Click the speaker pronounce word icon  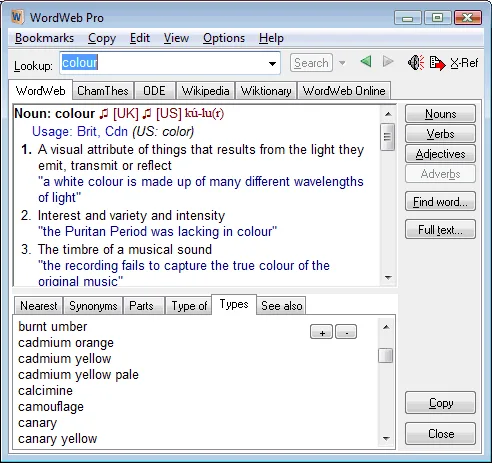(416, 62)
